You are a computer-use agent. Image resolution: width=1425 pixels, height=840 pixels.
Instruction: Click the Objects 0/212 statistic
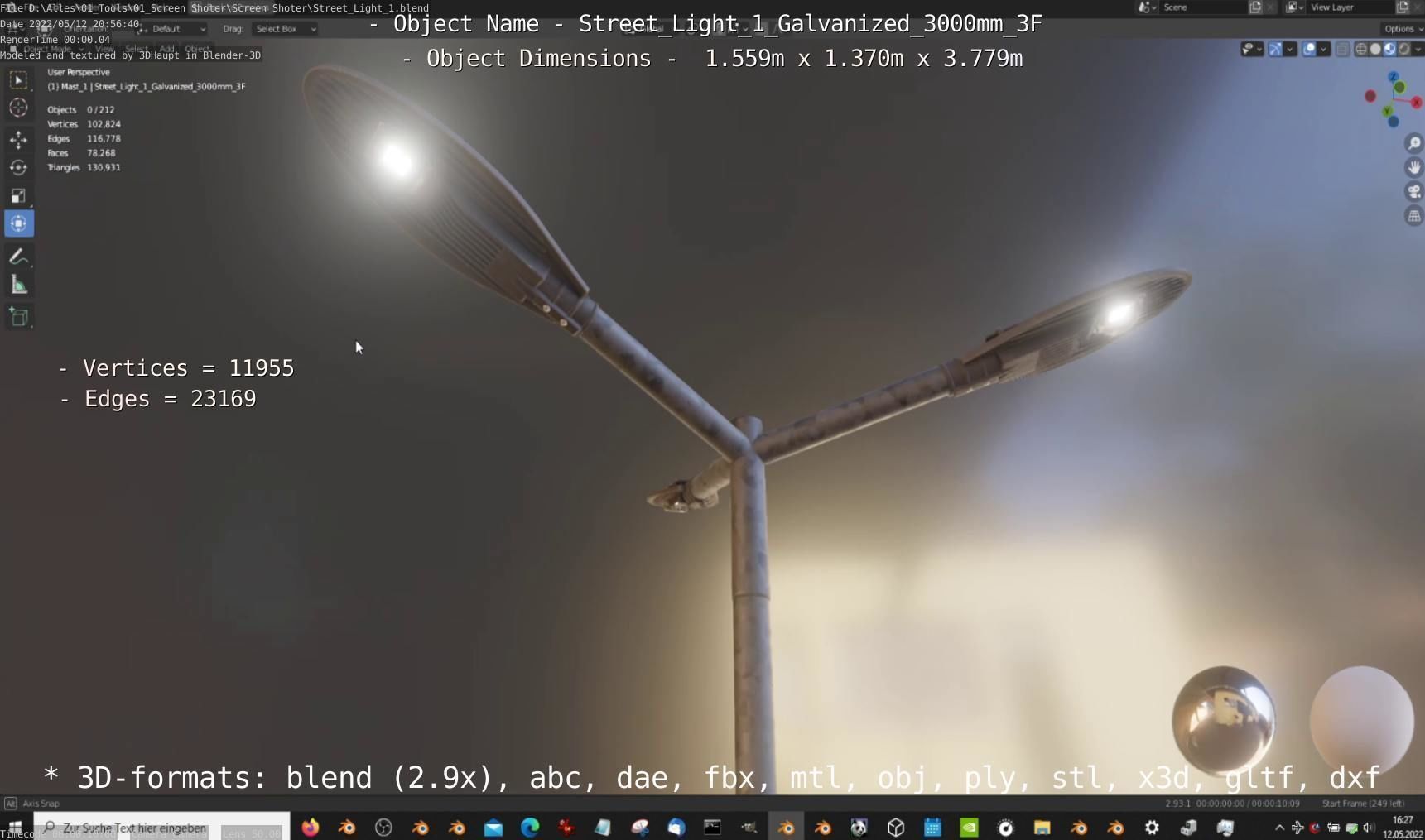81,109
